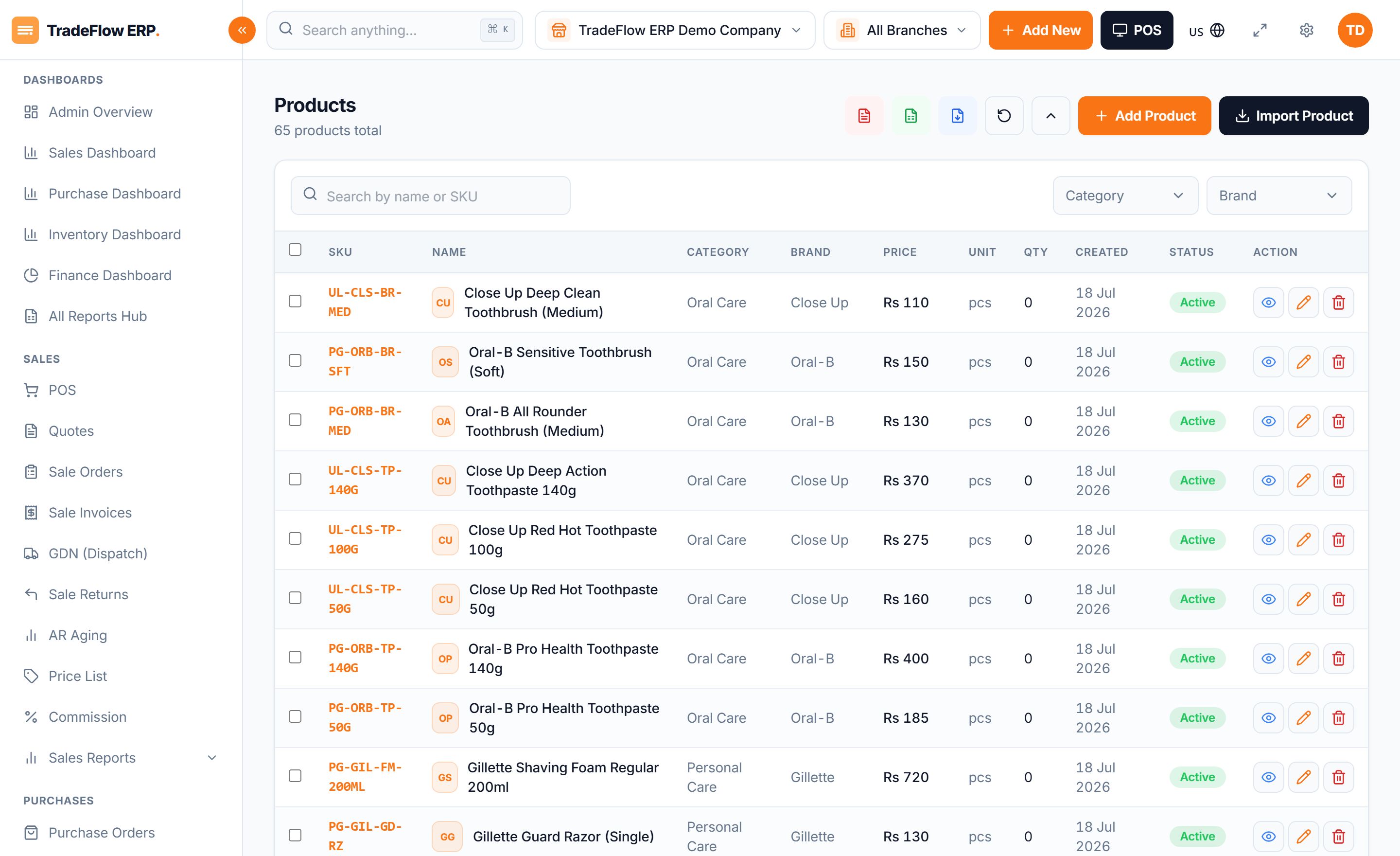Check the PG-GIL-FM-200ML row checkbox
The height and width of the screenshot is (856, 1400).
pos(295,776)
